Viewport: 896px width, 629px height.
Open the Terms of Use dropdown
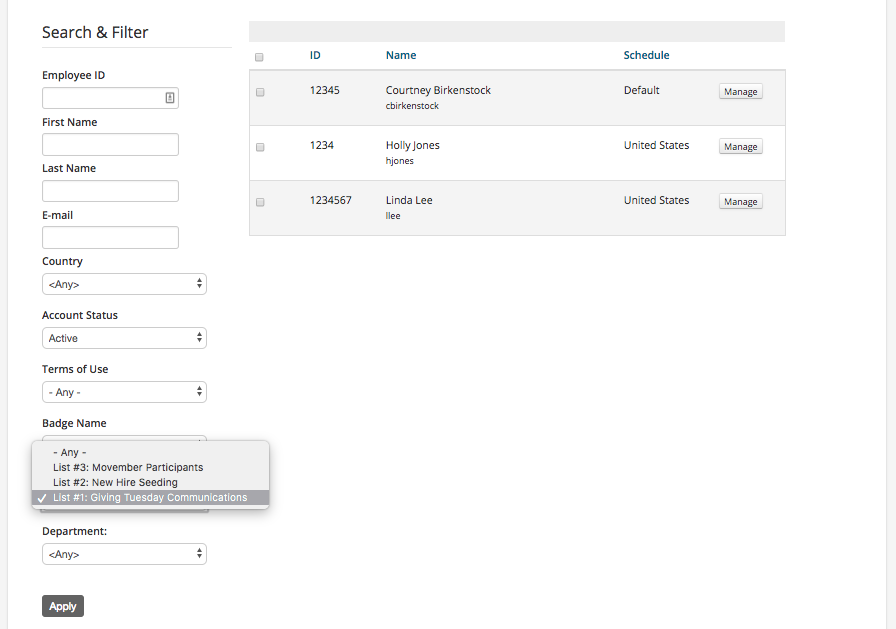pyautogui.click(x=124, y=392)
